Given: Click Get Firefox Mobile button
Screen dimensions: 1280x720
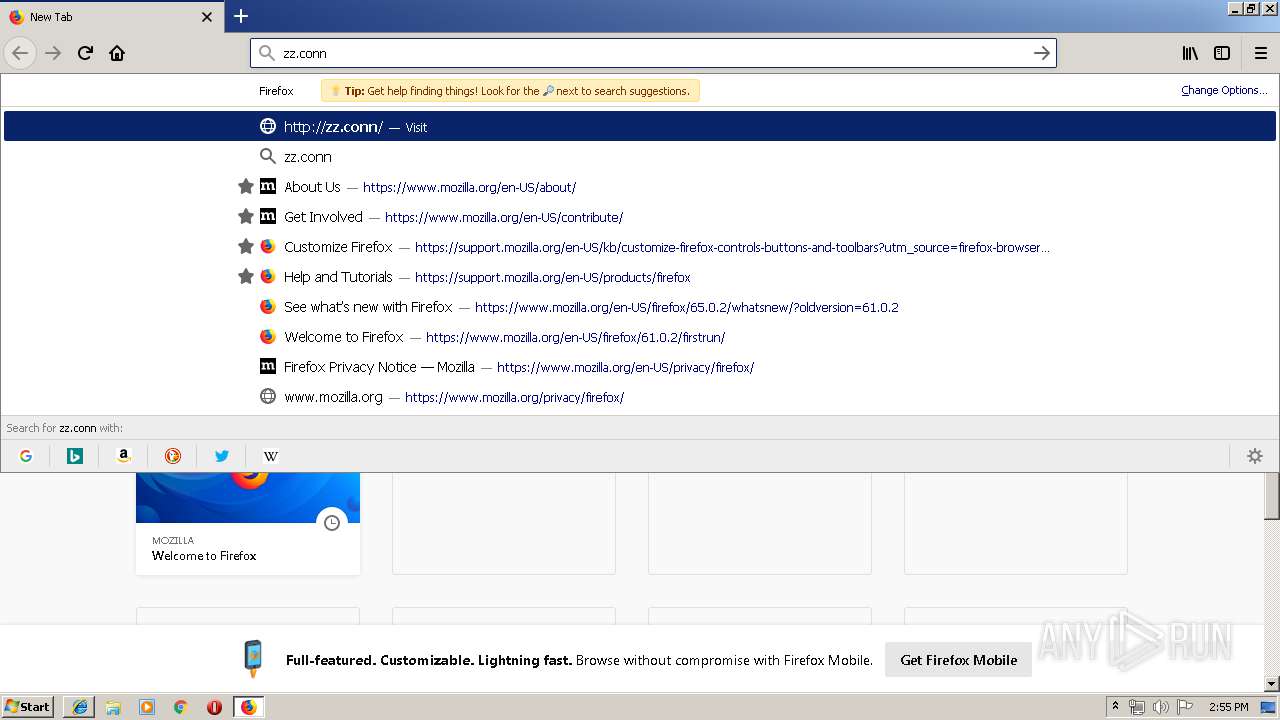Looking at the screenshot, I should 958,660.
